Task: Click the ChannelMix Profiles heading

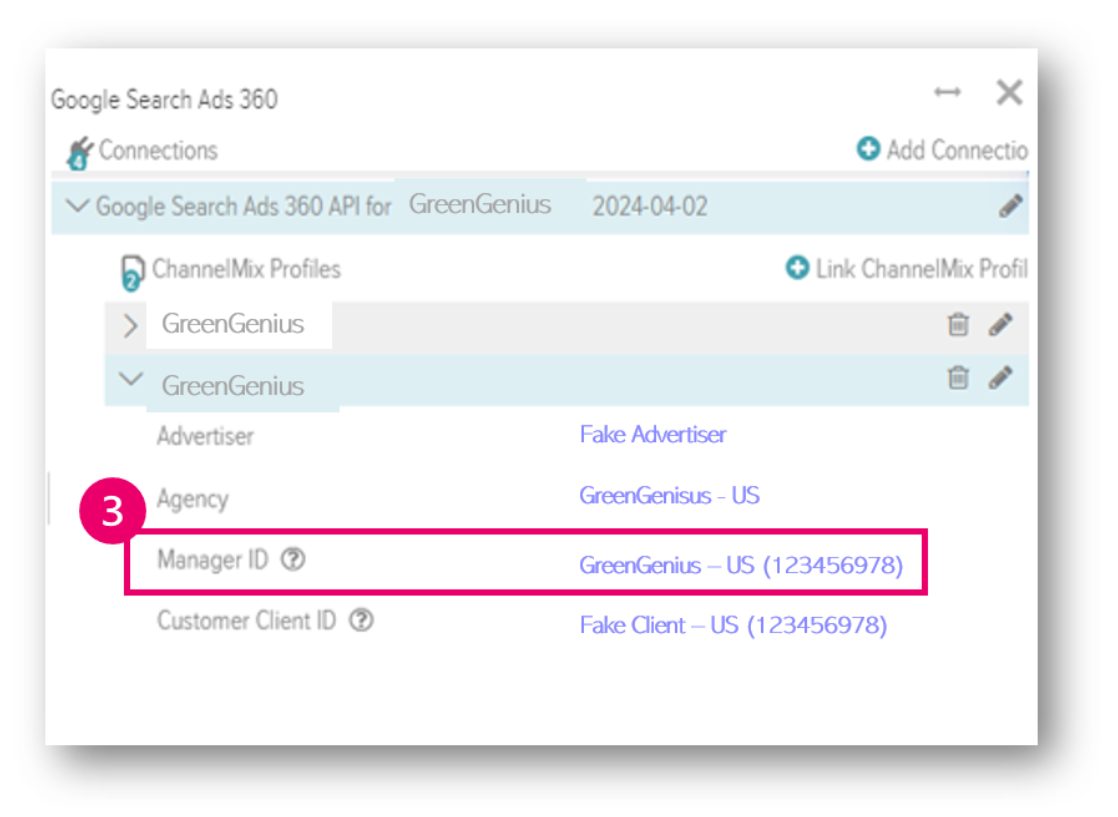Action: click(x=247, y=269)
